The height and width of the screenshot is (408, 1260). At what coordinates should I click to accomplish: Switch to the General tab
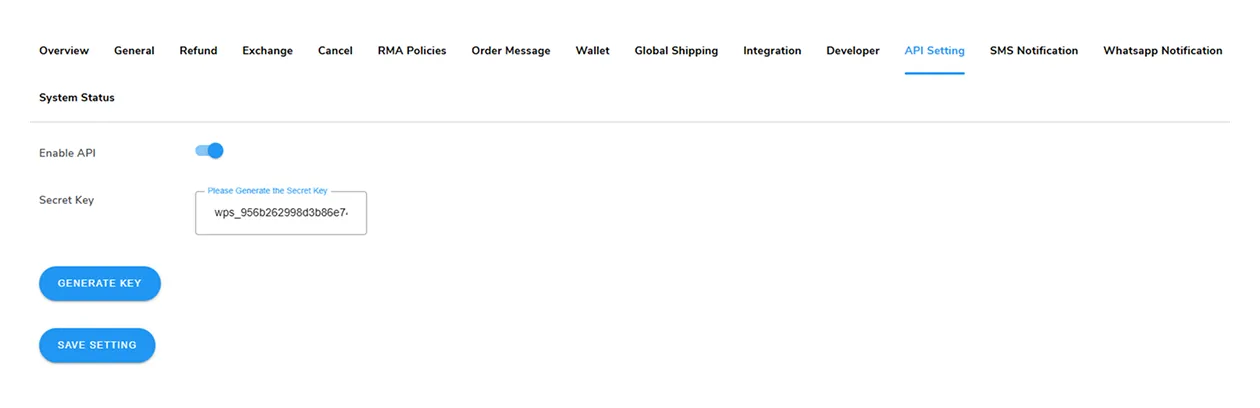[x=134, y=51]
